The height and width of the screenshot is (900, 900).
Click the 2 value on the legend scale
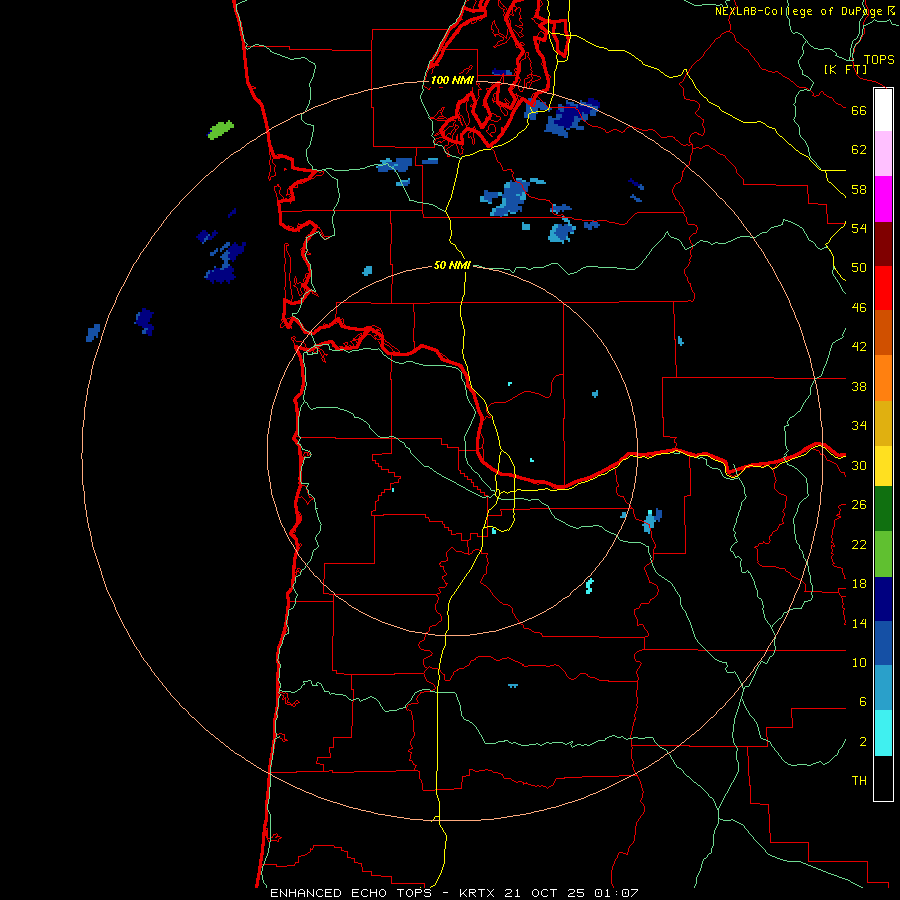(862, 742)
